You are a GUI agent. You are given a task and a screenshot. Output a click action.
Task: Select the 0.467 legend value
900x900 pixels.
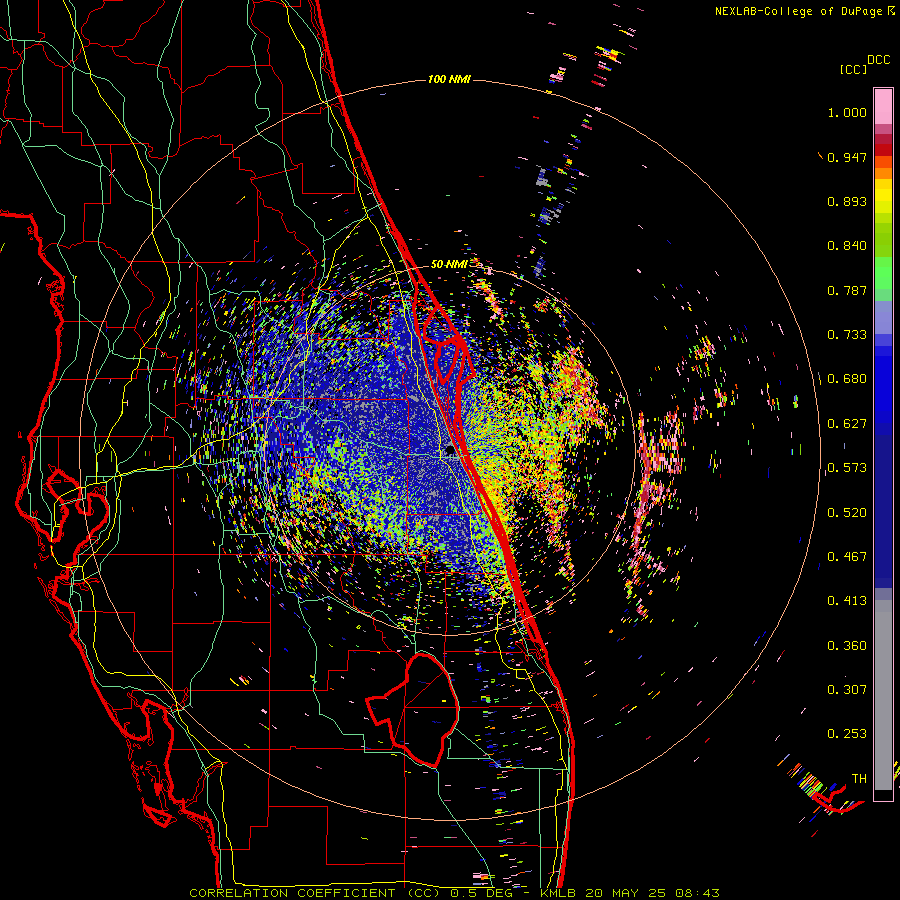point(847,557)
